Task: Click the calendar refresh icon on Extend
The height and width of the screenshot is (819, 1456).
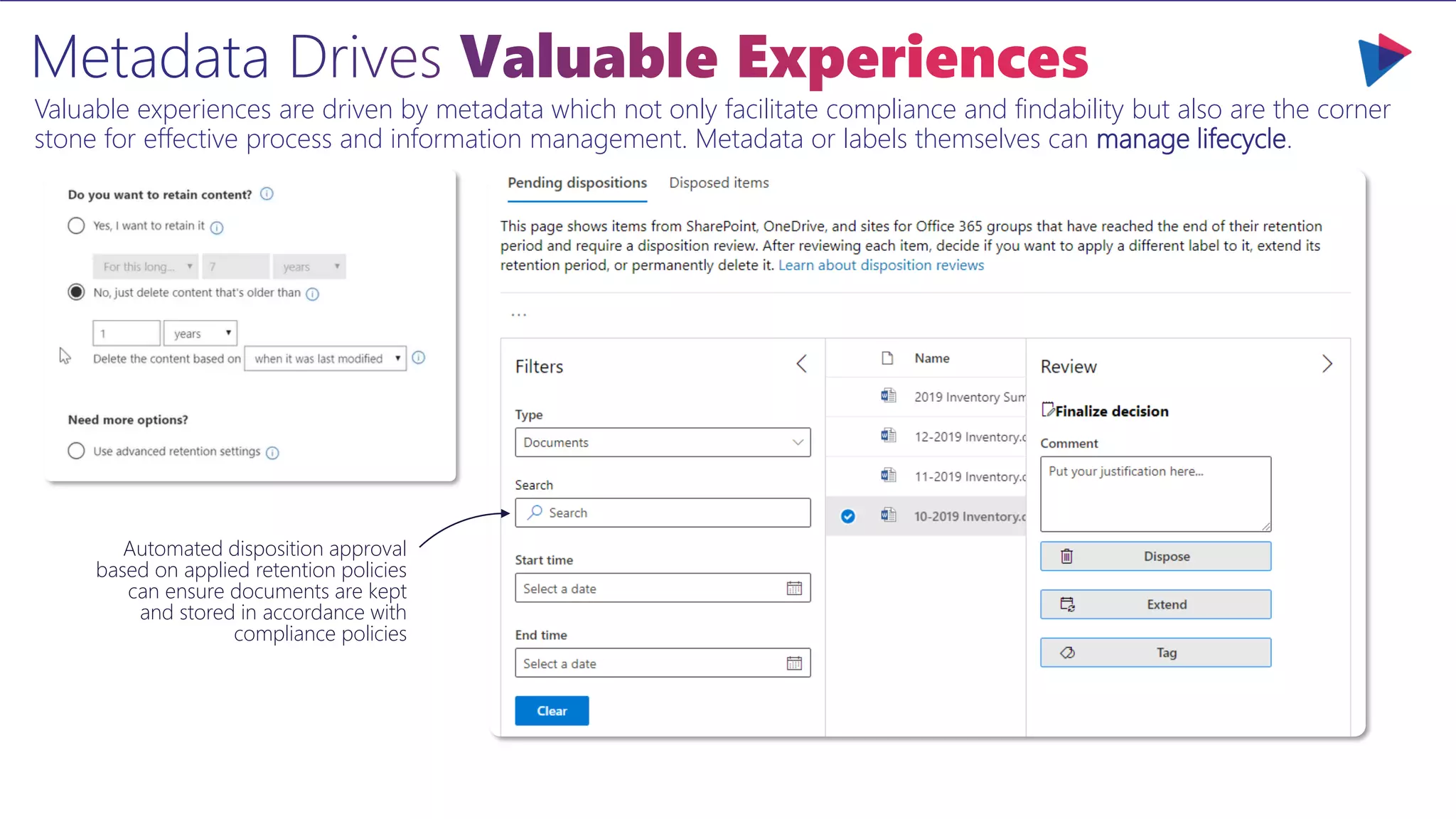Action: (x=1067, y=604)
